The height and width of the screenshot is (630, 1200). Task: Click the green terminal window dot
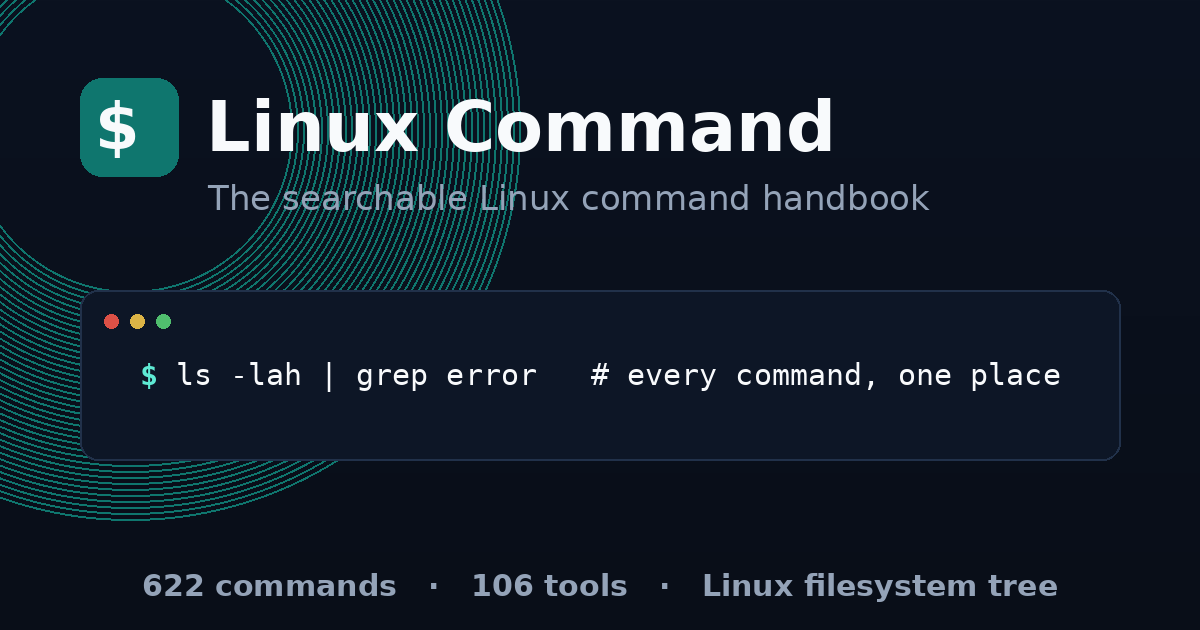coord(163,321)
